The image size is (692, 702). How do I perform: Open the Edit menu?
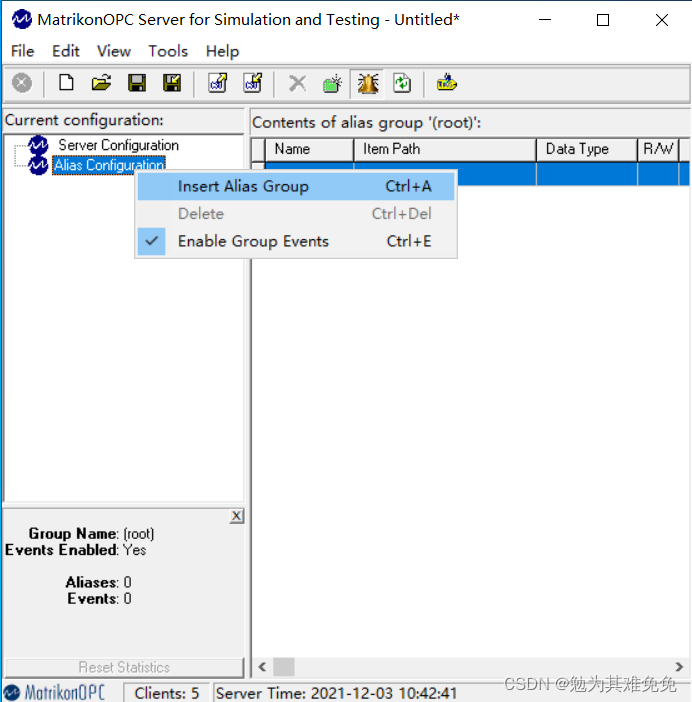(x=66, y=51)
